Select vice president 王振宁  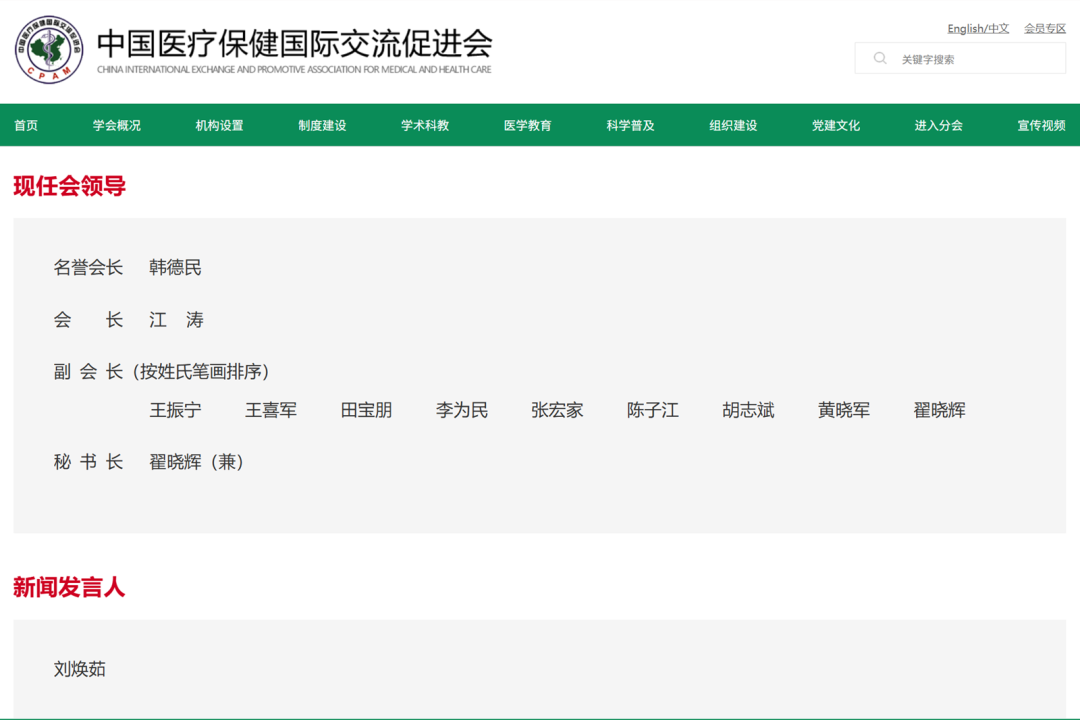[175, 410]
